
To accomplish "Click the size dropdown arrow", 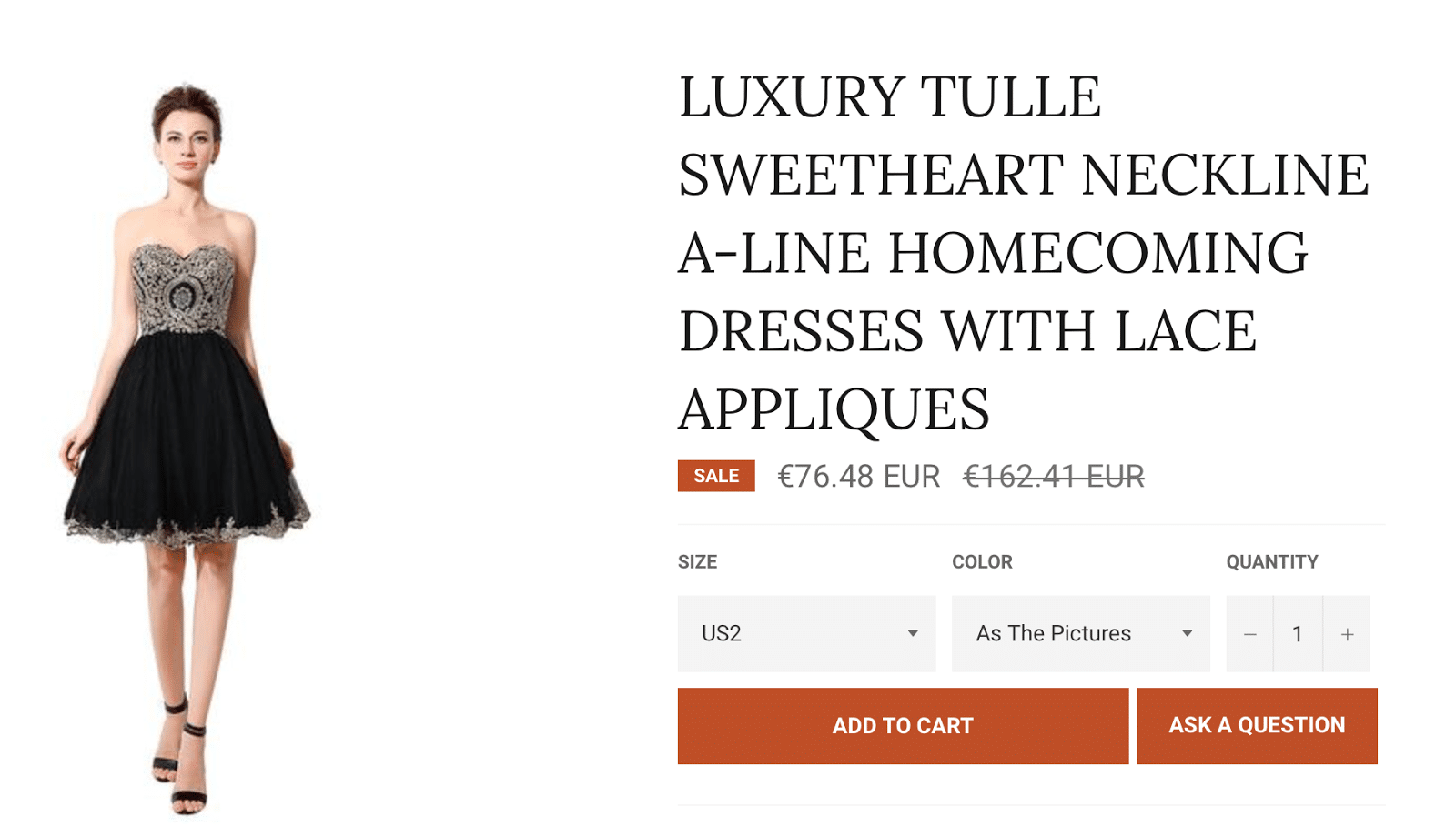I will (912, 633).
